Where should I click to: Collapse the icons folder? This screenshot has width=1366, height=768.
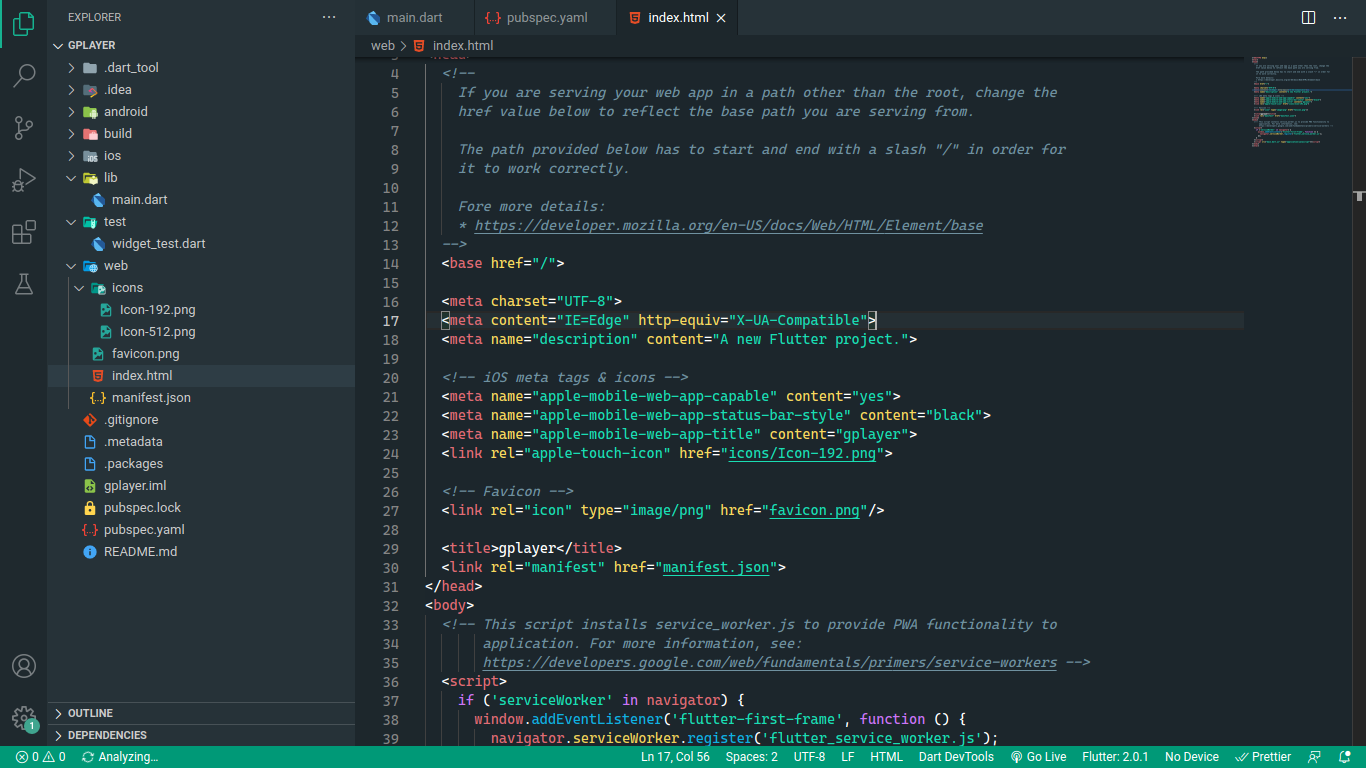tap(80, 288)
